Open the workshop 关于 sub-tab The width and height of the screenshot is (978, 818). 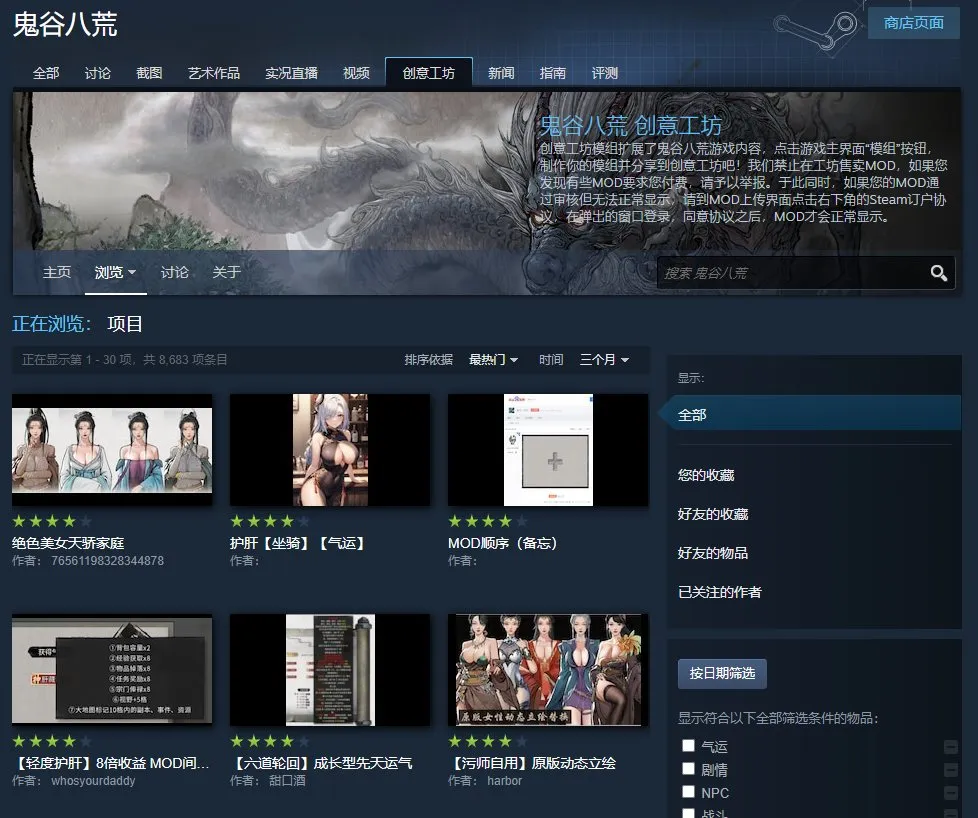pyautogui.click(x=226, y=272)
